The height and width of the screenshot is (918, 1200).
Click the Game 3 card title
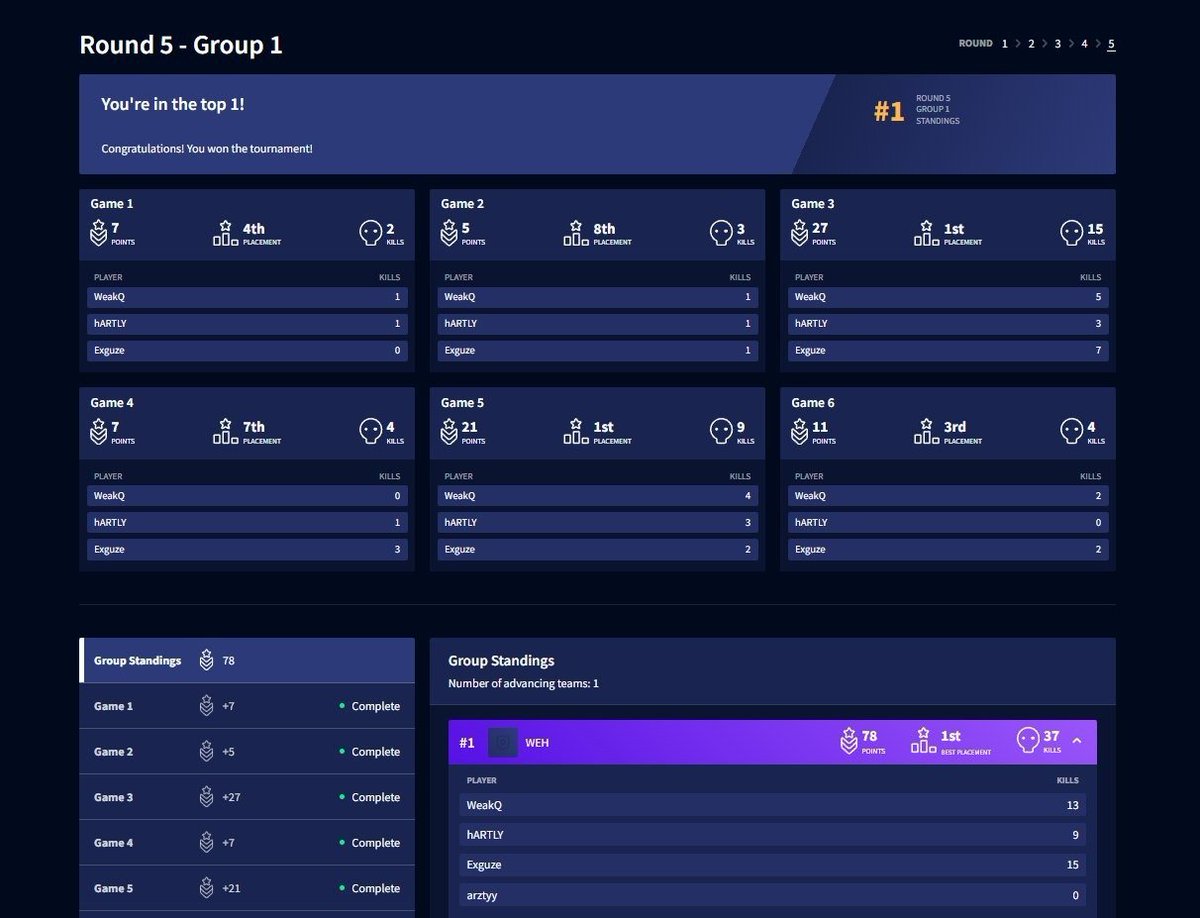813,204
